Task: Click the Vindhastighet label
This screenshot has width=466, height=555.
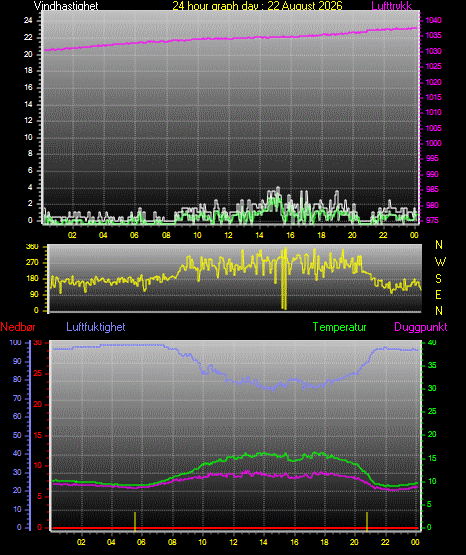Action: pos(66,5)
